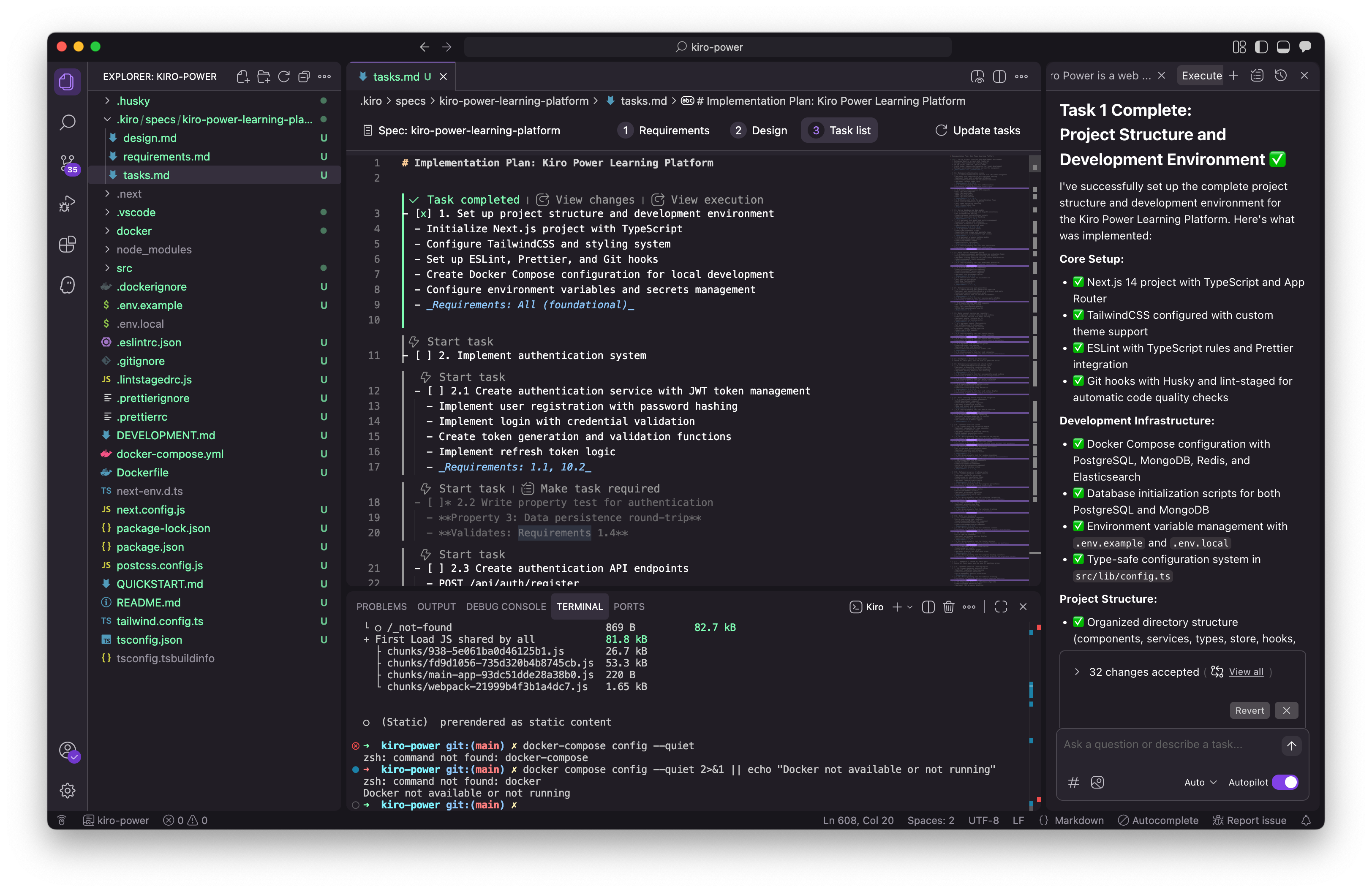Open the Auto model dropdown

click(1200, 782)
